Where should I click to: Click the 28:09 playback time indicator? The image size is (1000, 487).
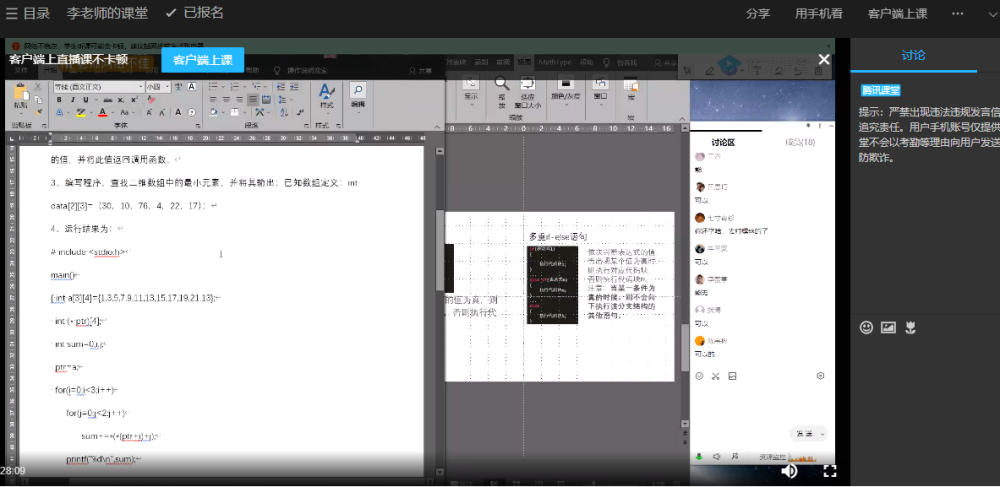[13, 470]
